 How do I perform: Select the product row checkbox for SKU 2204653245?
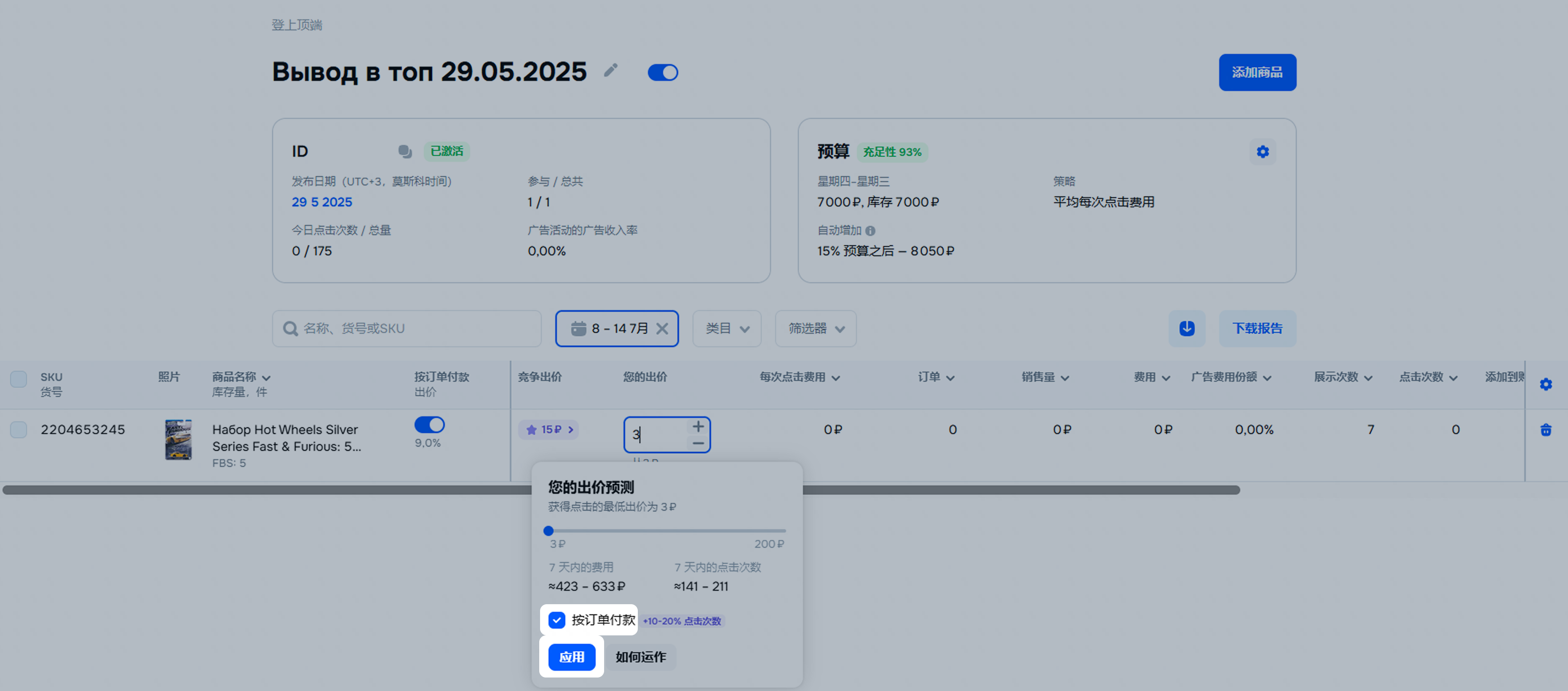[x=19, y=430]
